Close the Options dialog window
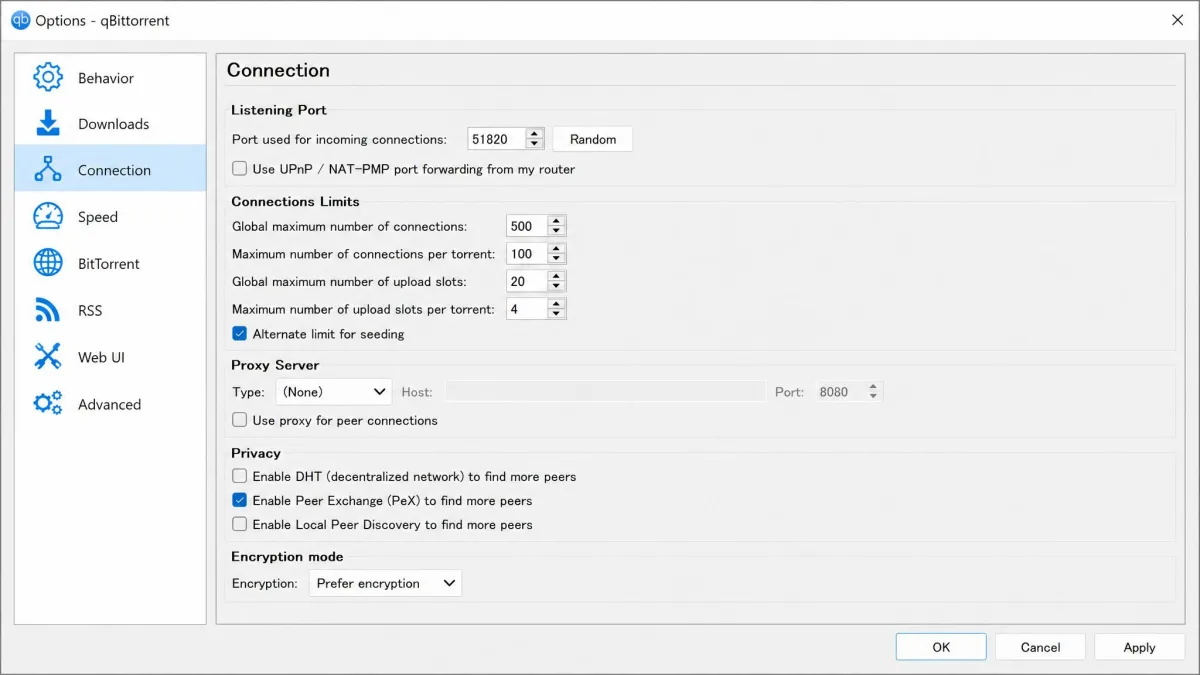Viewport: 1200px width, 675px height. tap(1177, 20)
